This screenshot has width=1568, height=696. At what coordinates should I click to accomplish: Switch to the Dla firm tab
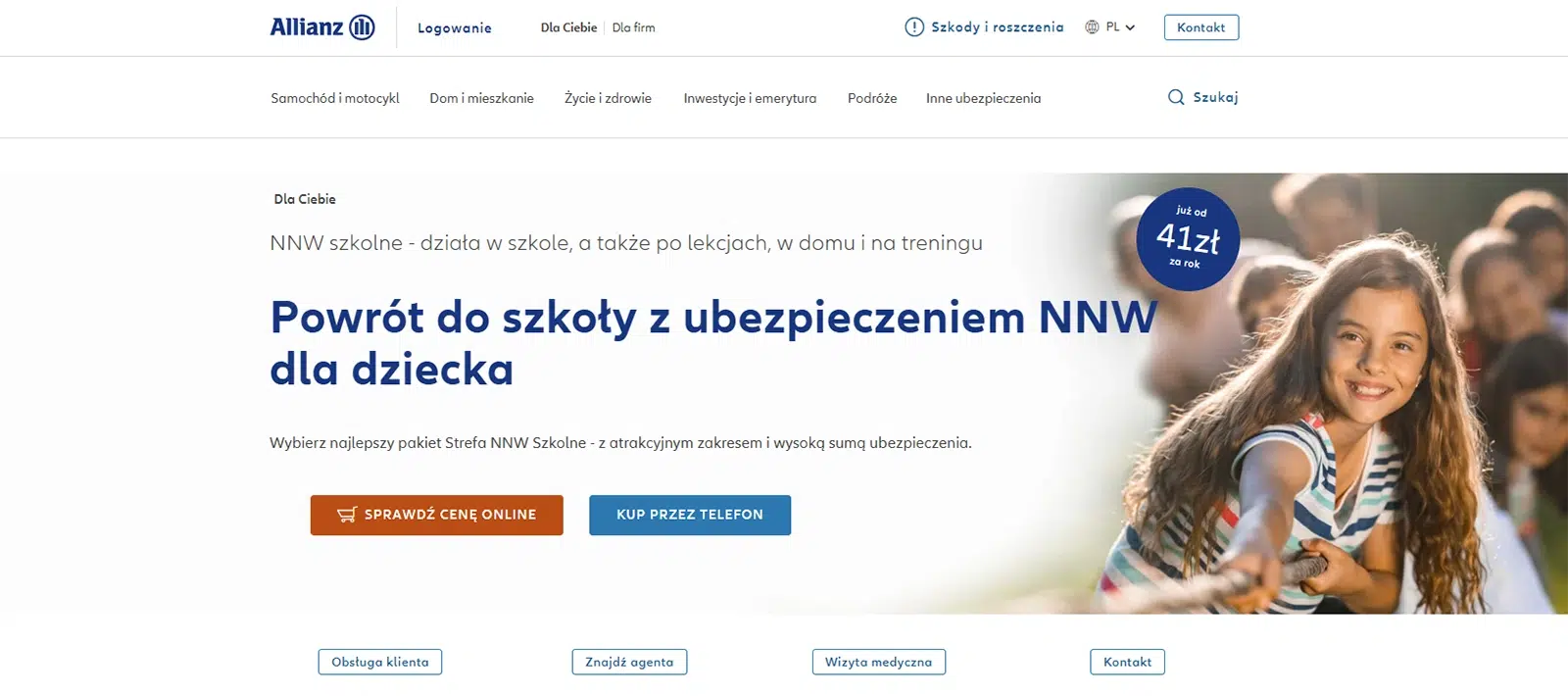[x=633, y=27]
